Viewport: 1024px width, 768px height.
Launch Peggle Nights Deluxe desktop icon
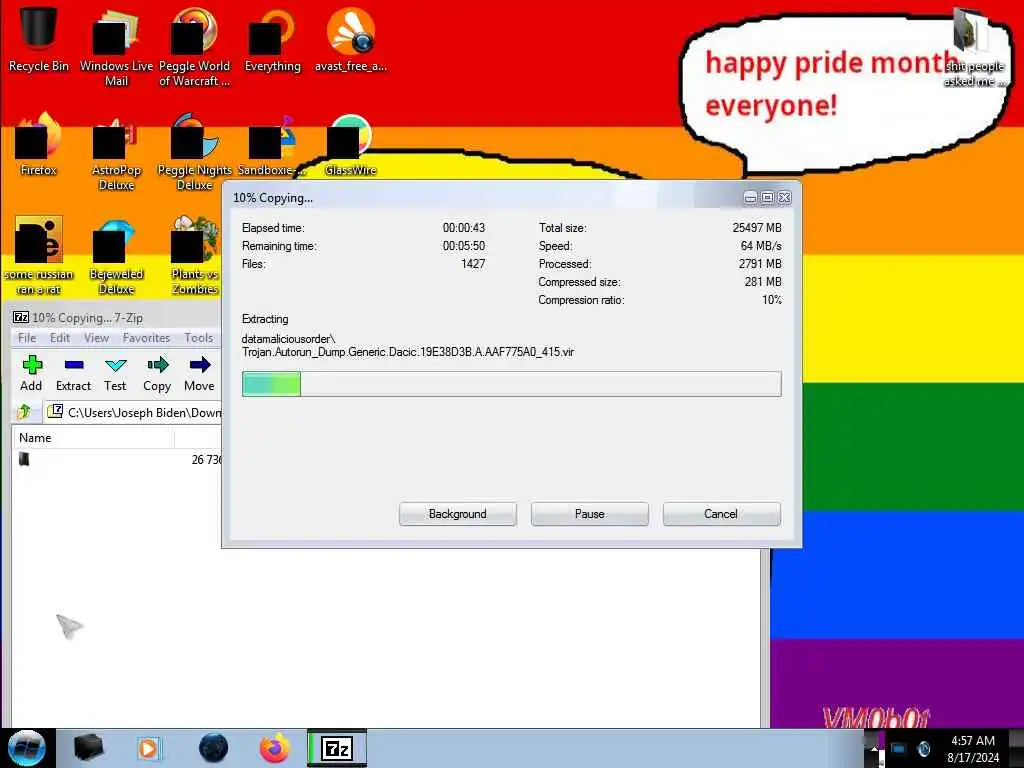(194, 152)
